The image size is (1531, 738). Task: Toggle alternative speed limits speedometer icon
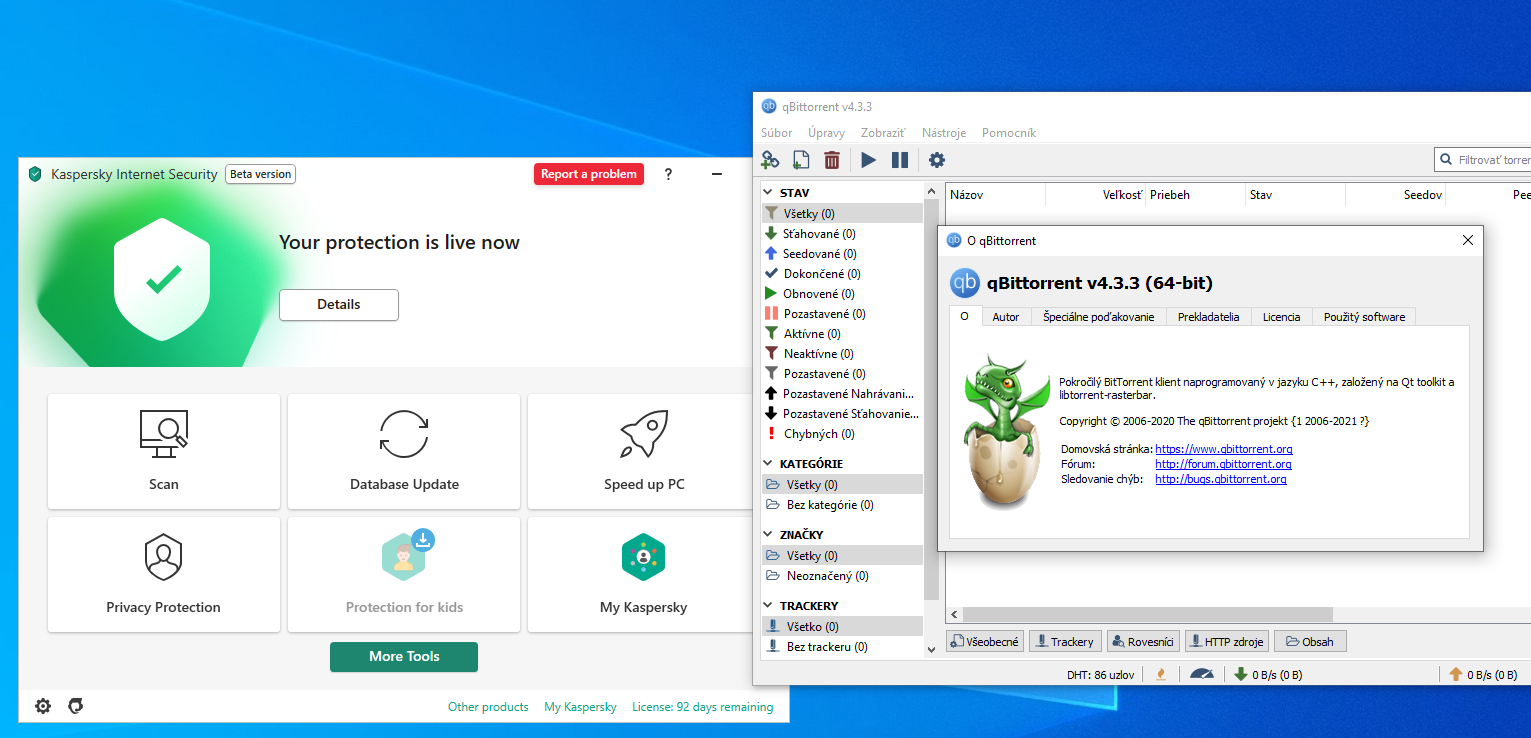pyautogui.click(x=1202, y=674)
